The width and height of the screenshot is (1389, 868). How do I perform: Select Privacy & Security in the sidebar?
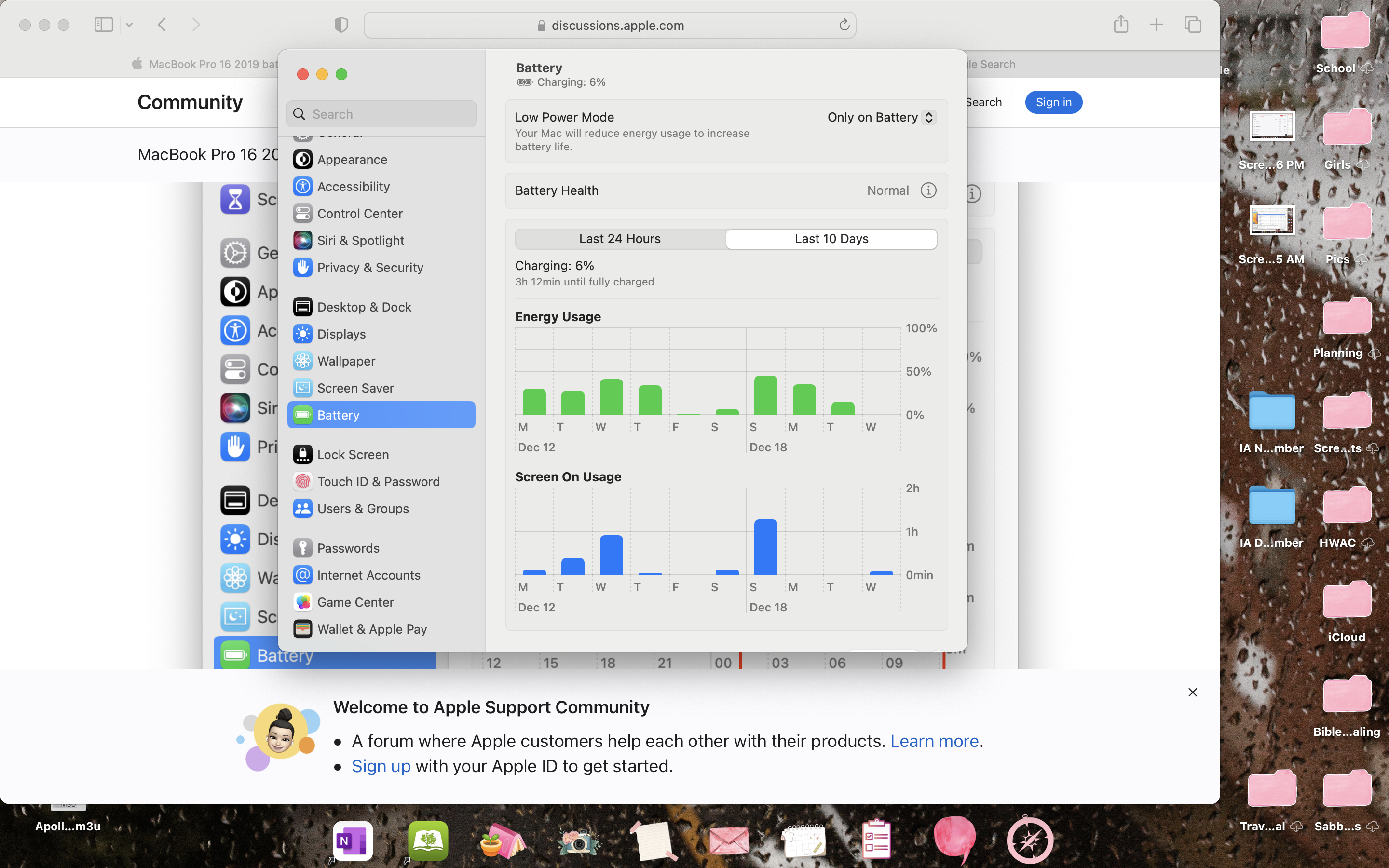click(369, 268)
